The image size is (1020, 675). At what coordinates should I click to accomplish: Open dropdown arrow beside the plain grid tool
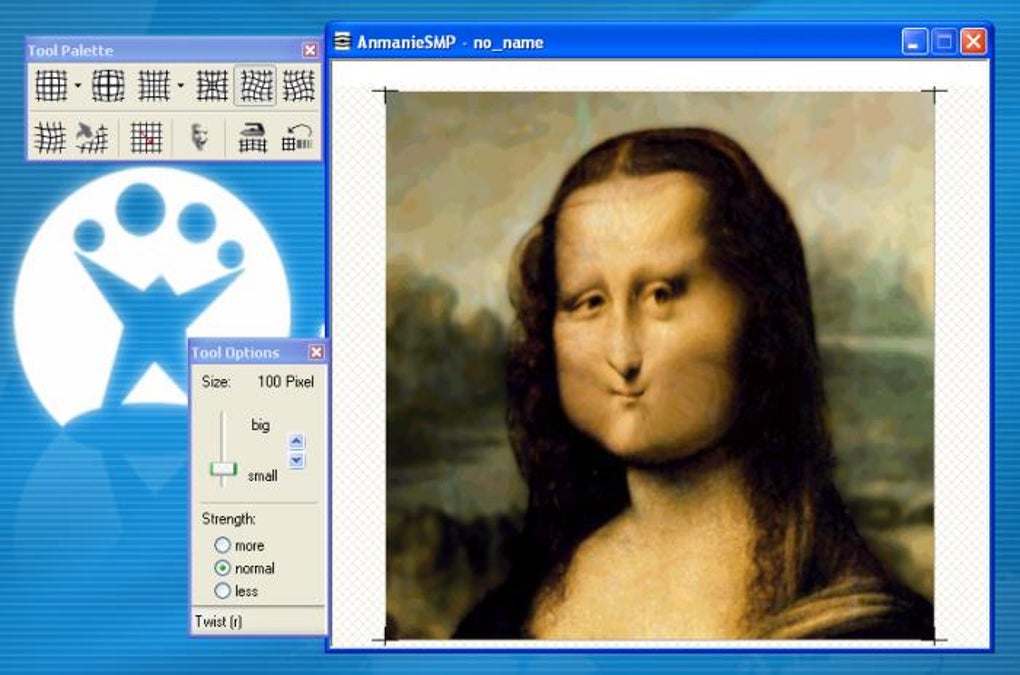point(77,85)
